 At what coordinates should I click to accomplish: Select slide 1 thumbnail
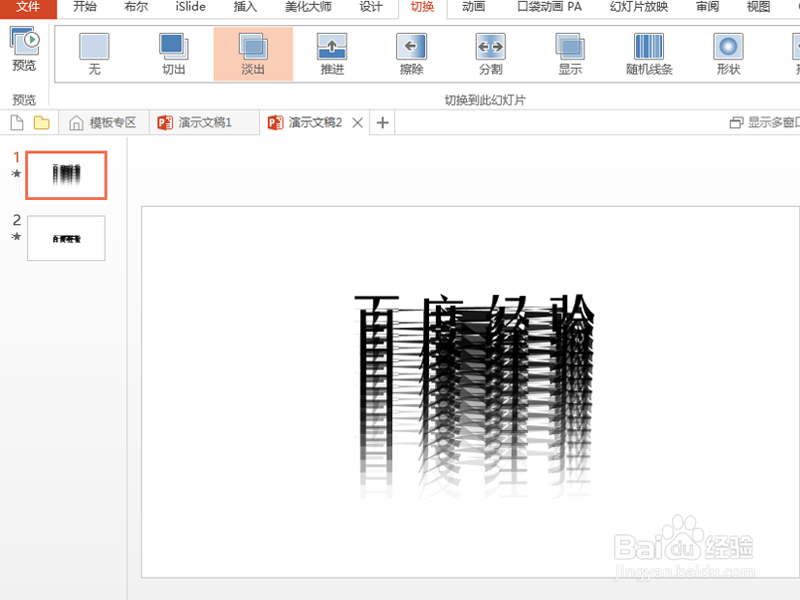point(66,175)
